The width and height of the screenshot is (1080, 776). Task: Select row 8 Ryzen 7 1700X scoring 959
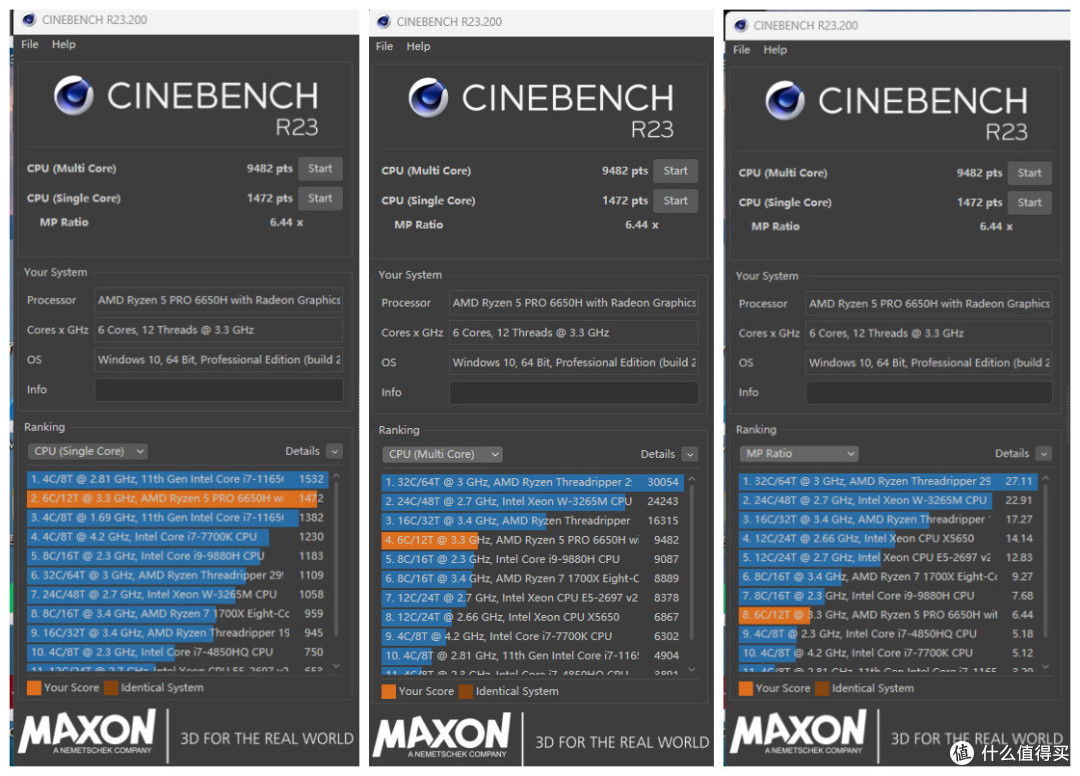point(178,614)
